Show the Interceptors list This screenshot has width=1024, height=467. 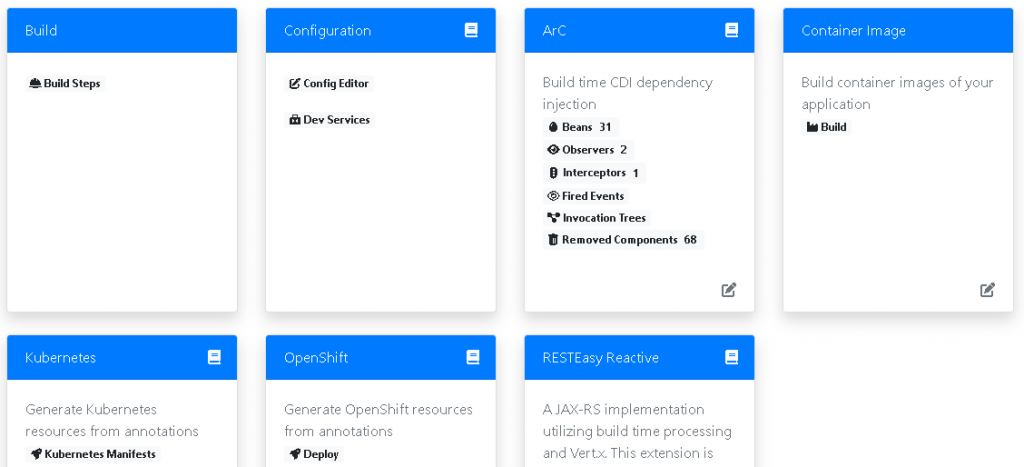coord(593,173)
